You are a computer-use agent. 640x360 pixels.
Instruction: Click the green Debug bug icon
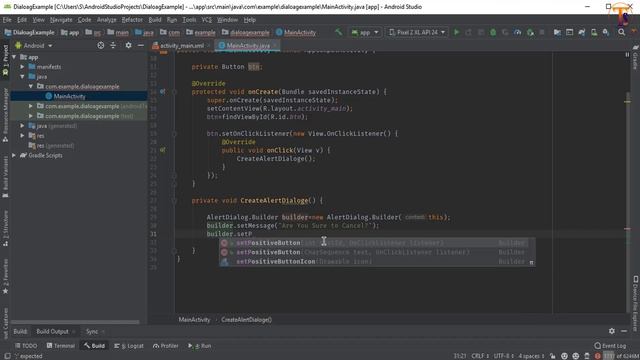493,32
